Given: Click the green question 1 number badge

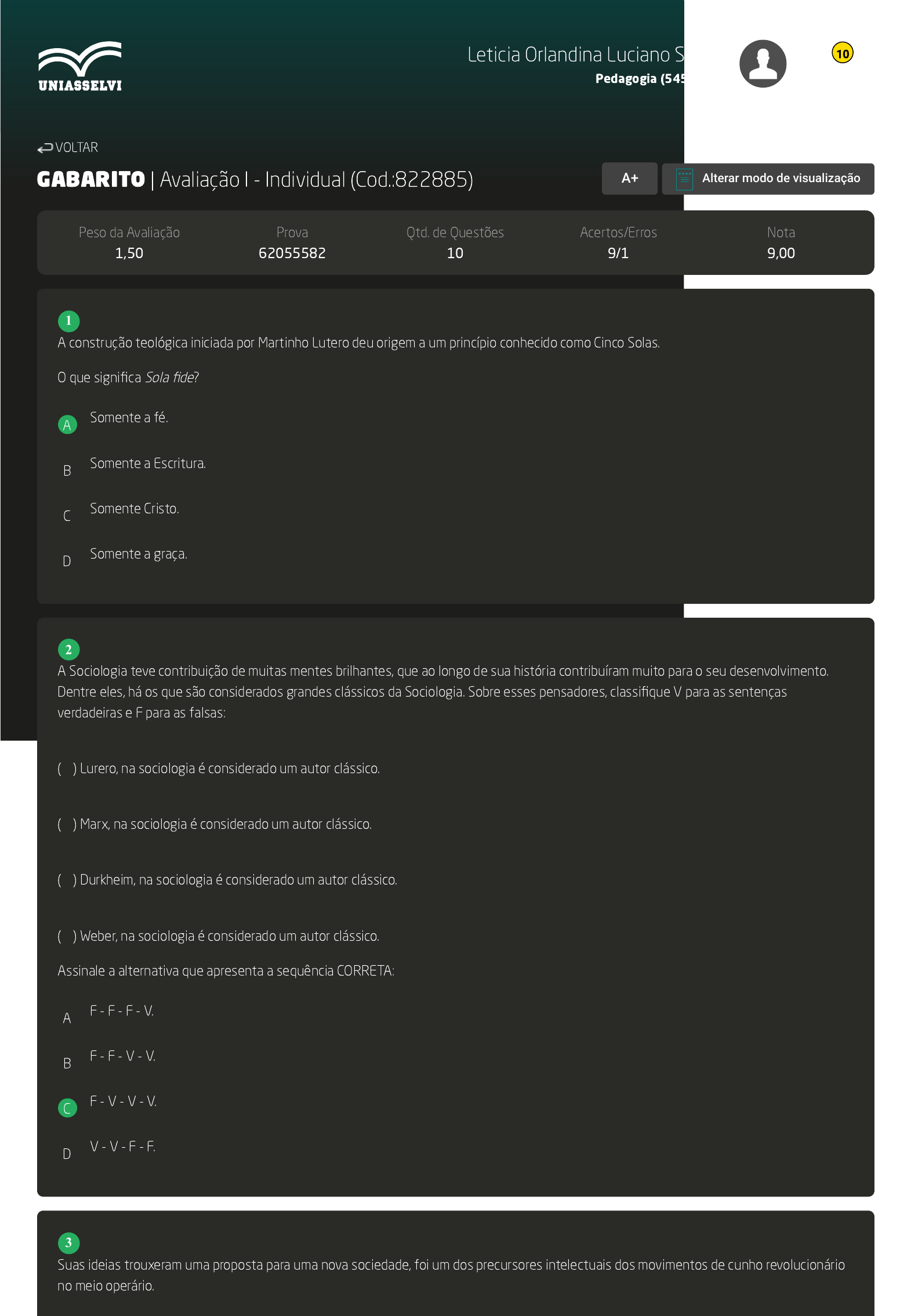Looking at the screenshot, I should [68, 321].
